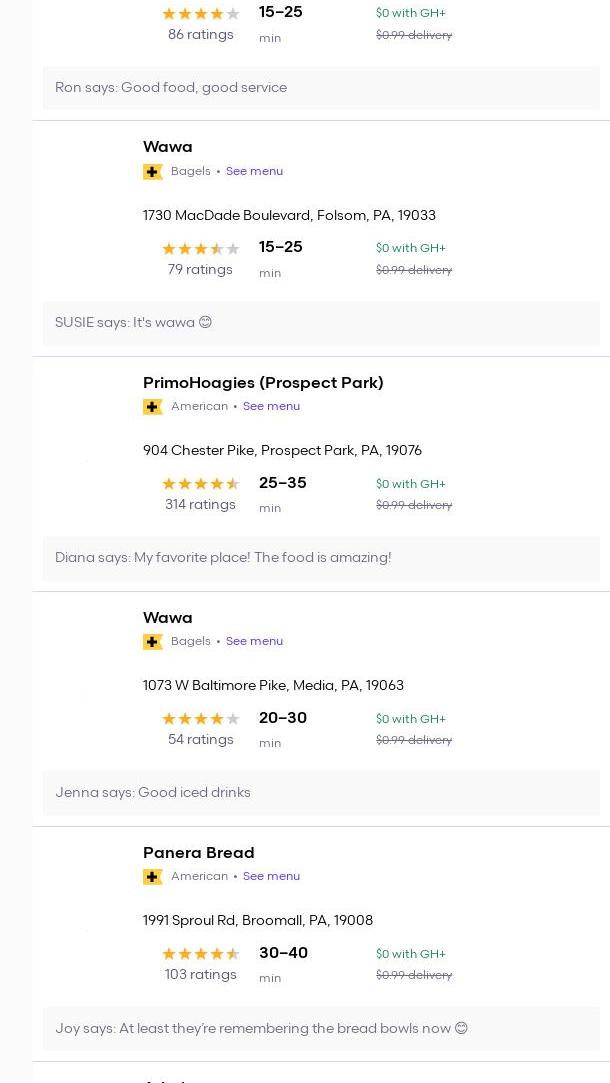Click star rating above 86 ratings
Image resolution: width=610 pixels, height=1083 pixels.
pos(200,14)
